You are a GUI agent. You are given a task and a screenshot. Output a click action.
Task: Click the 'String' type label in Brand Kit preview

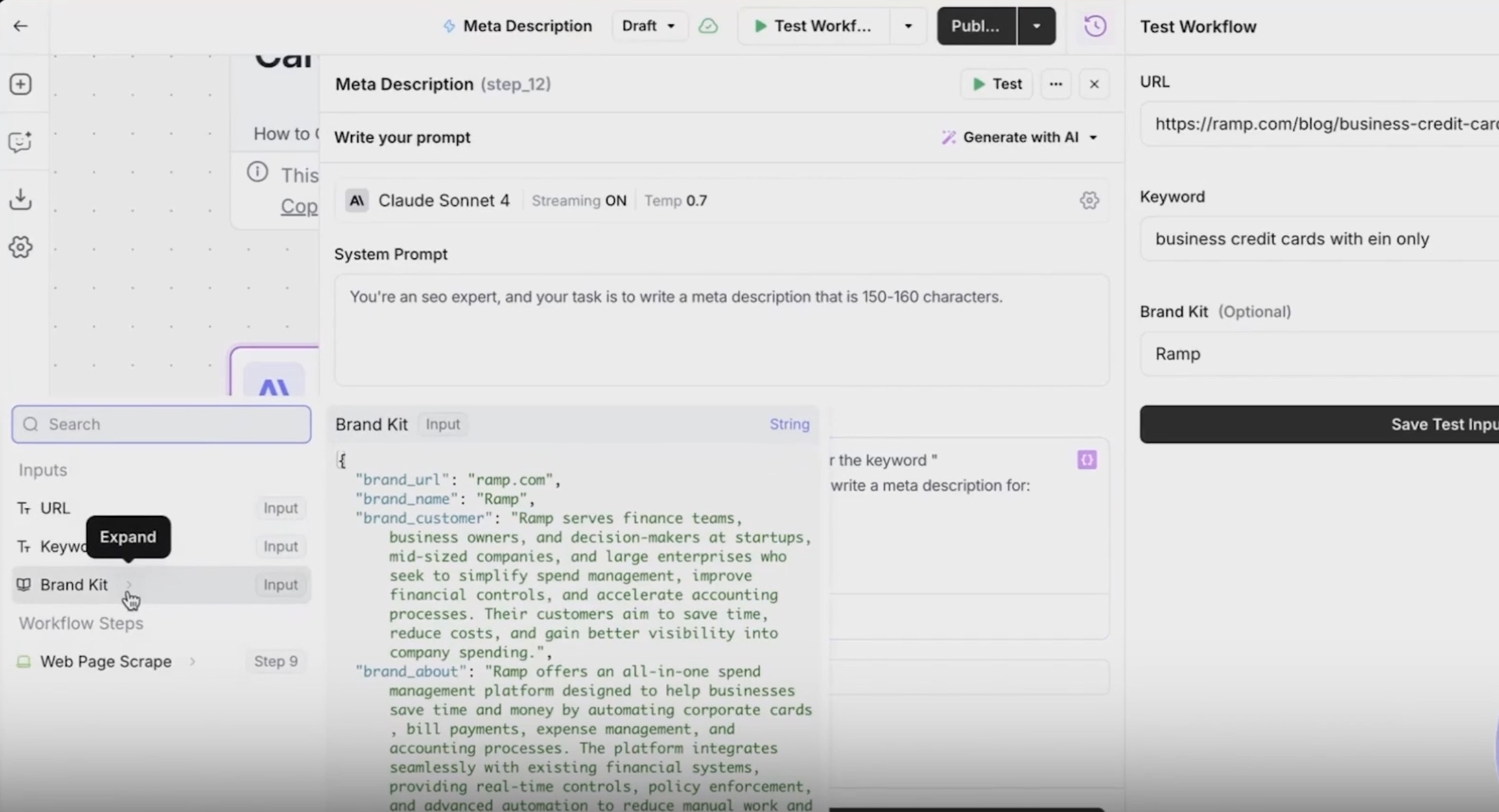(789, 424)
